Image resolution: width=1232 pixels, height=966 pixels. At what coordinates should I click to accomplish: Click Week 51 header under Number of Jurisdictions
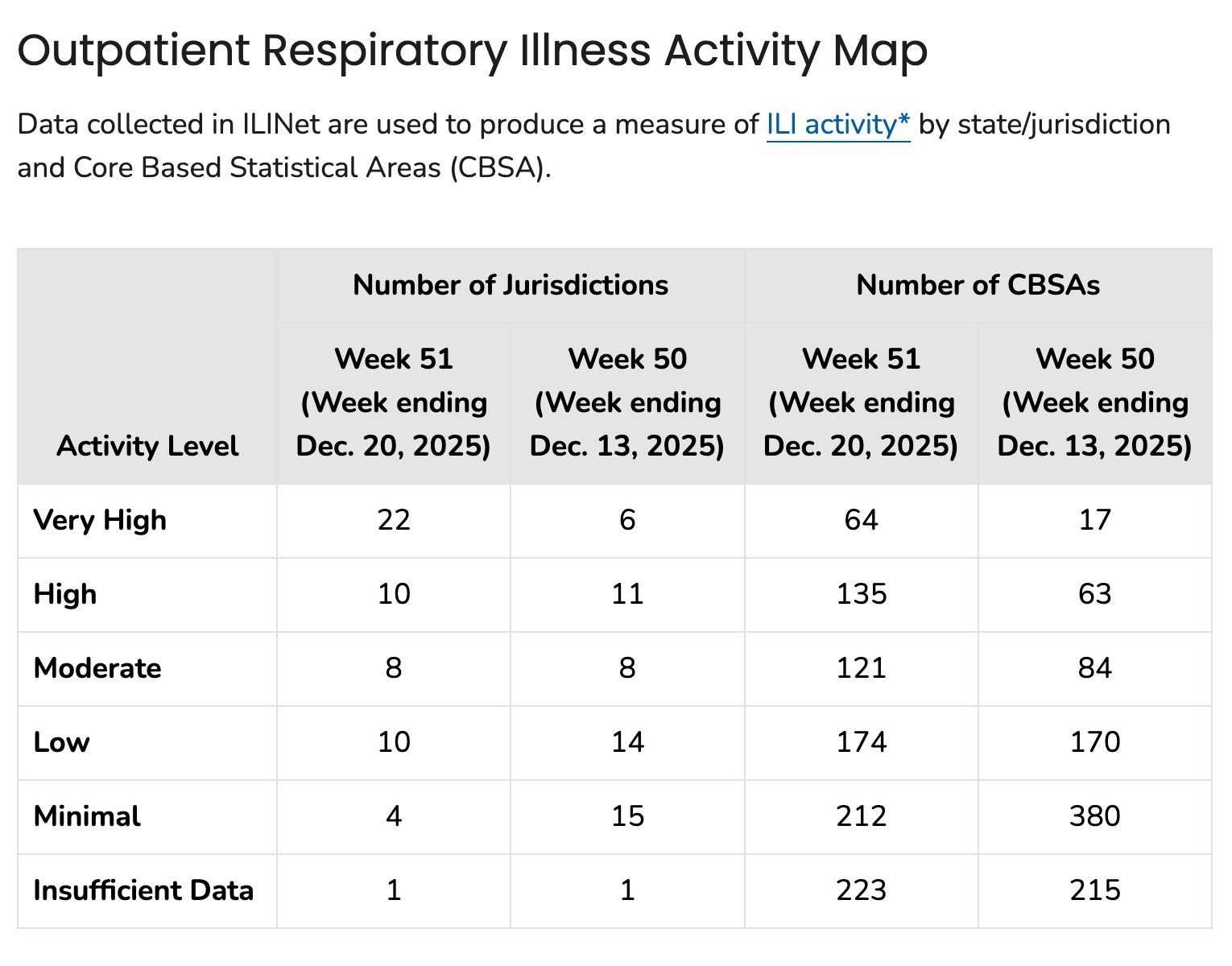(x=394, y=402)
